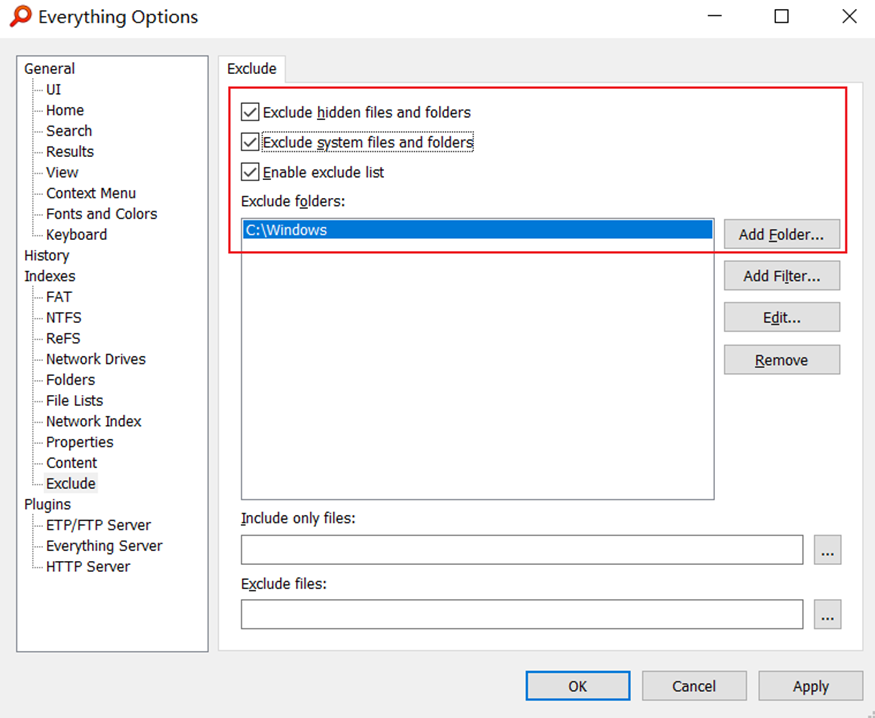Open Content index settings
The image size is (875, 718).
[x=71, y=462]
